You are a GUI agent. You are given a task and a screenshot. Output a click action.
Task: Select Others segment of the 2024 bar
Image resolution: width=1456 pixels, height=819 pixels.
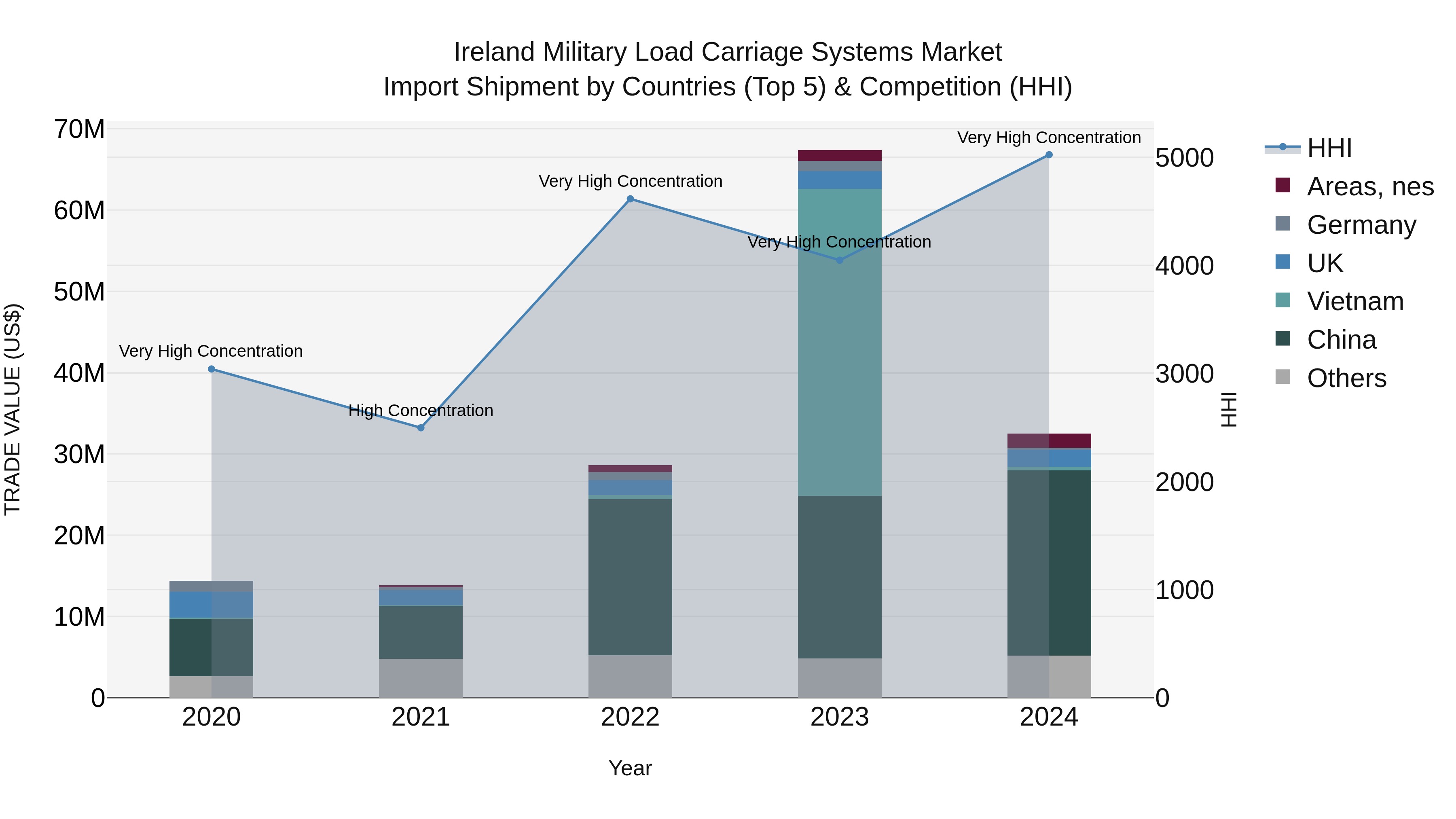(x=1049, y=677)
